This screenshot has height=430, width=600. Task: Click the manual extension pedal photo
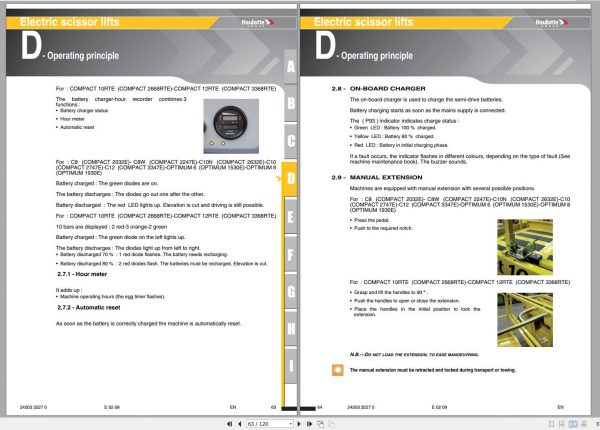pos(525,247)
